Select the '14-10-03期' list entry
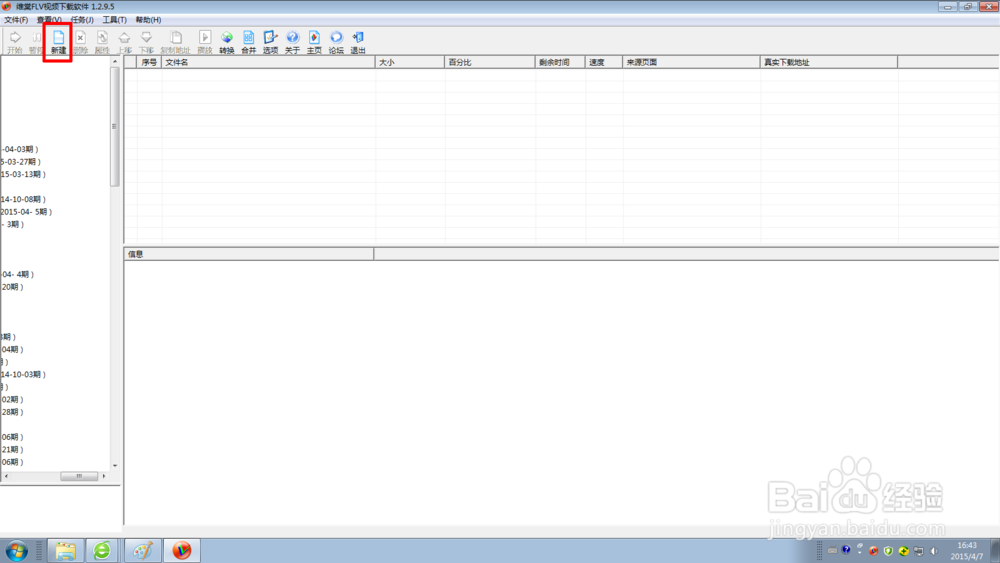Screen dimensions: 1000x563 pos(23,374)
